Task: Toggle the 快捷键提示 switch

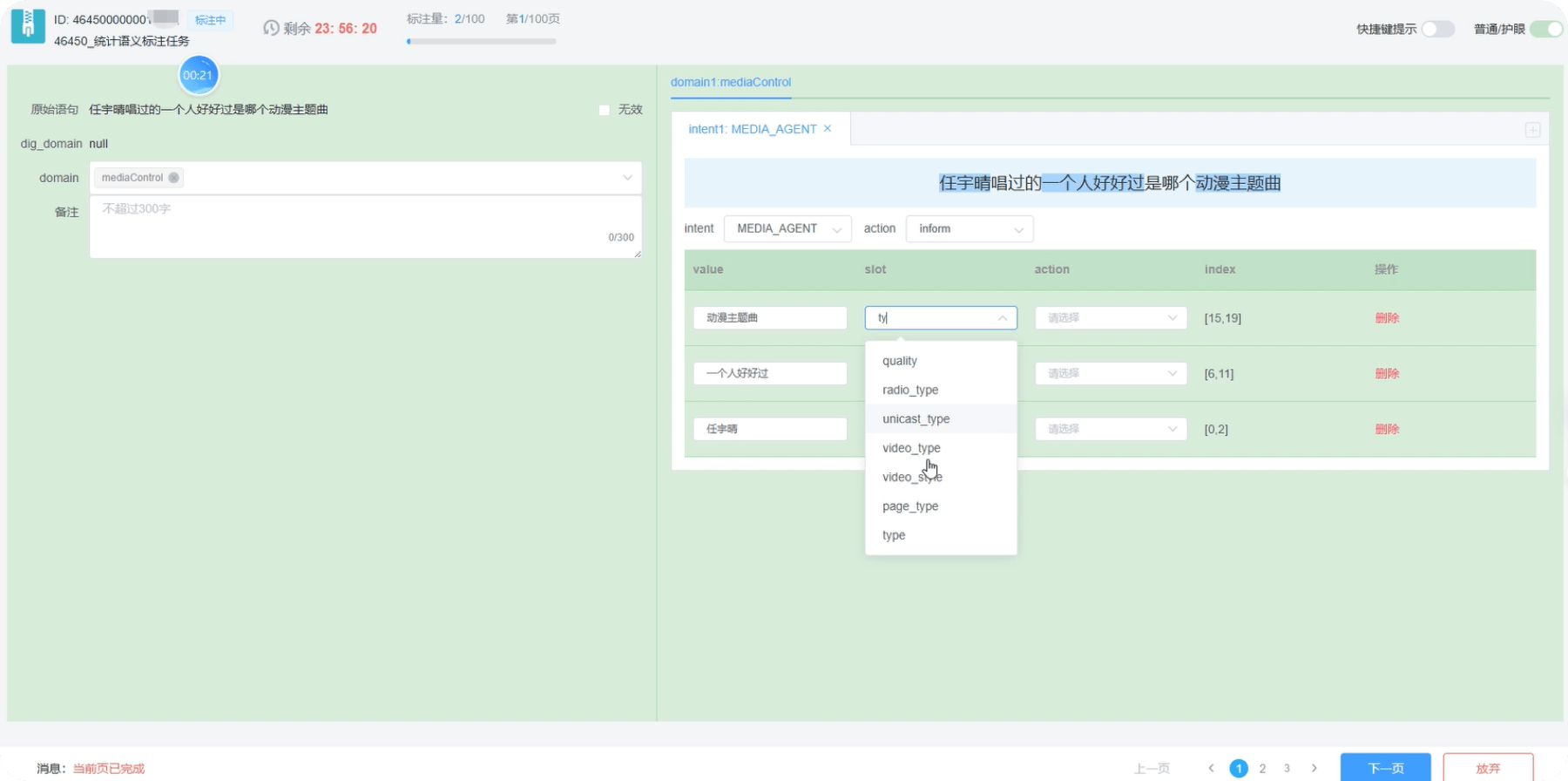Action: click(x=1438, y=29)
